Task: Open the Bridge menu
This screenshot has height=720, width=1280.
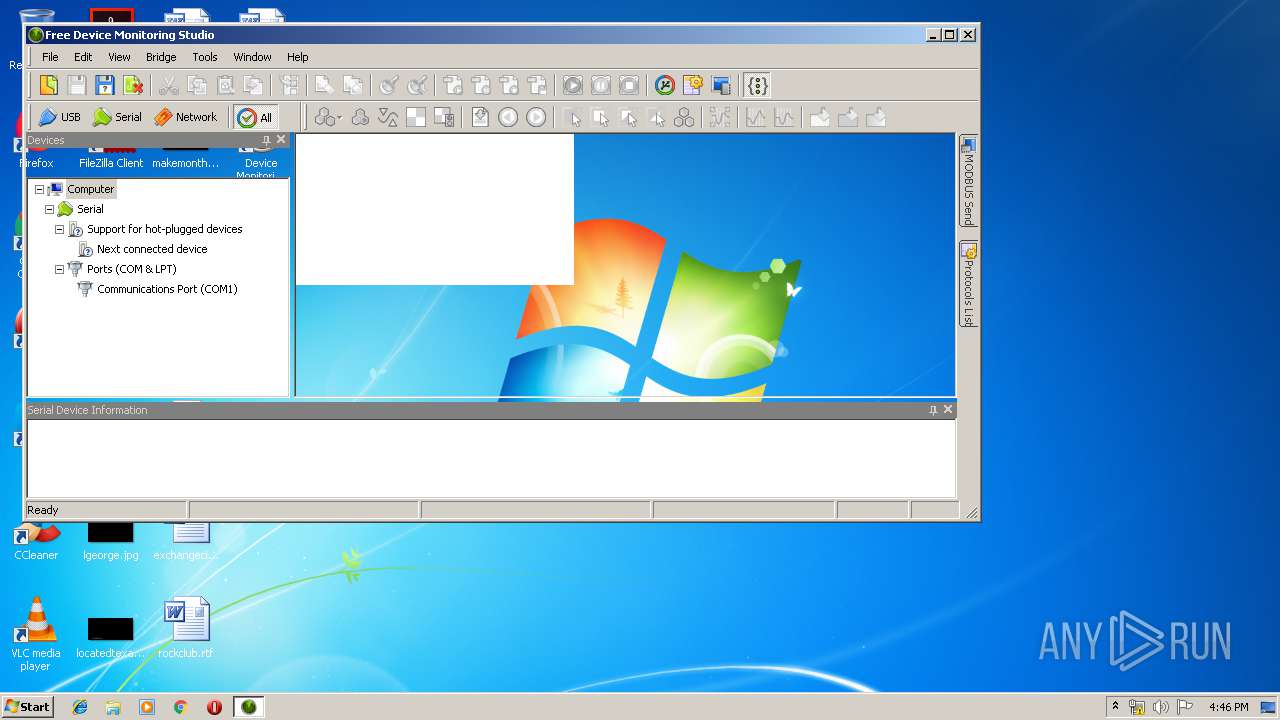Action: pos(161,57)
